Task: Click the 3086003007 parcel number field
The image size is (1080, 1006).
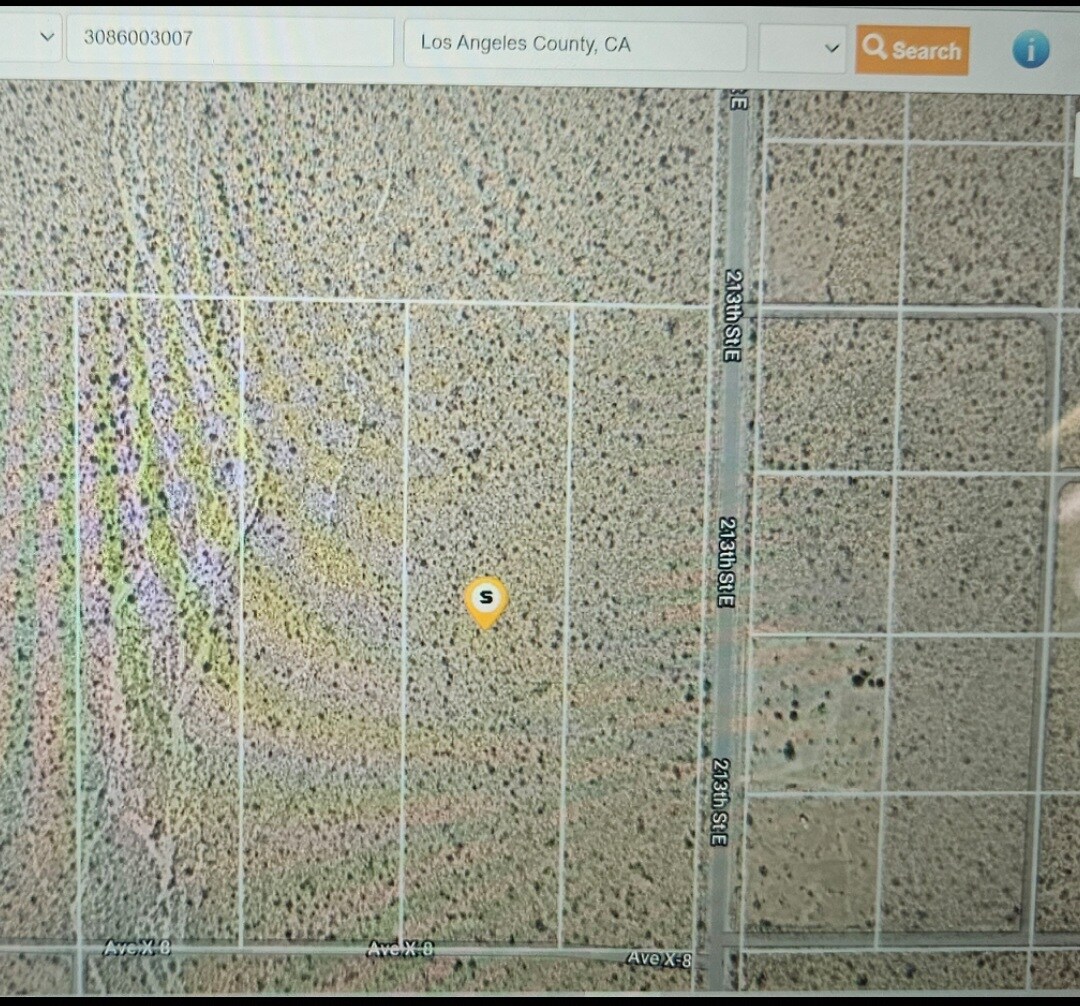Action: 229,41
